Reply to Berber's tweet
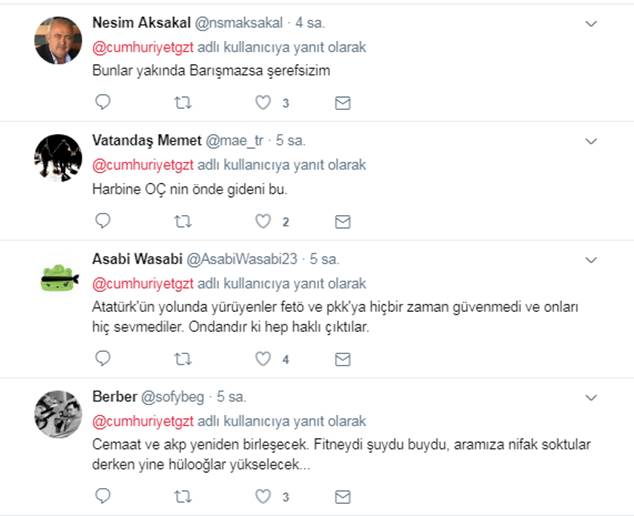634x516 pixels. pos(103,496)
